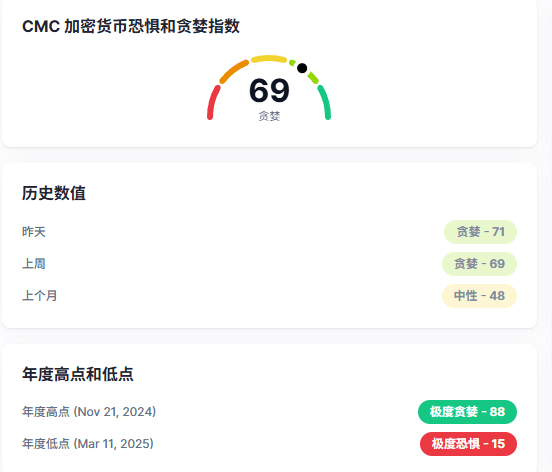The height and width of the screenshot is (472, 552).
Task: Click the CMC 加密货币恐惧和贪婪指数 heading
Action: pos(131,26)
